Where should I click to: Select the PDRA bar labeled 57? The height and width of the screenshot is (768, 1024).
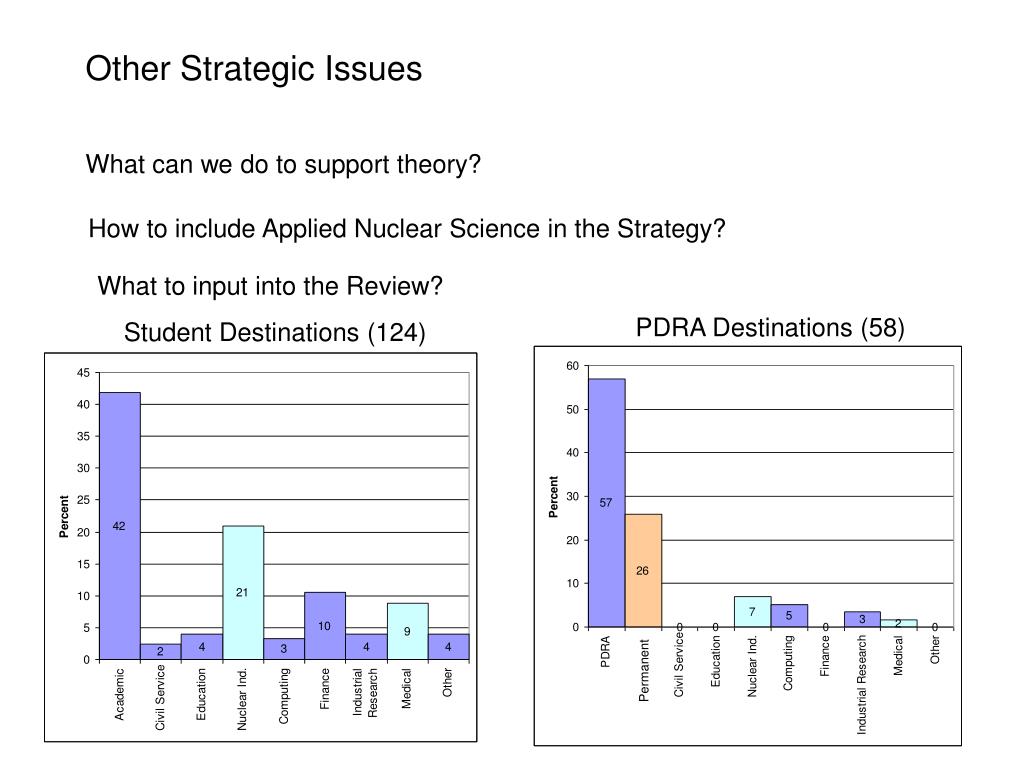coord(607,503)
